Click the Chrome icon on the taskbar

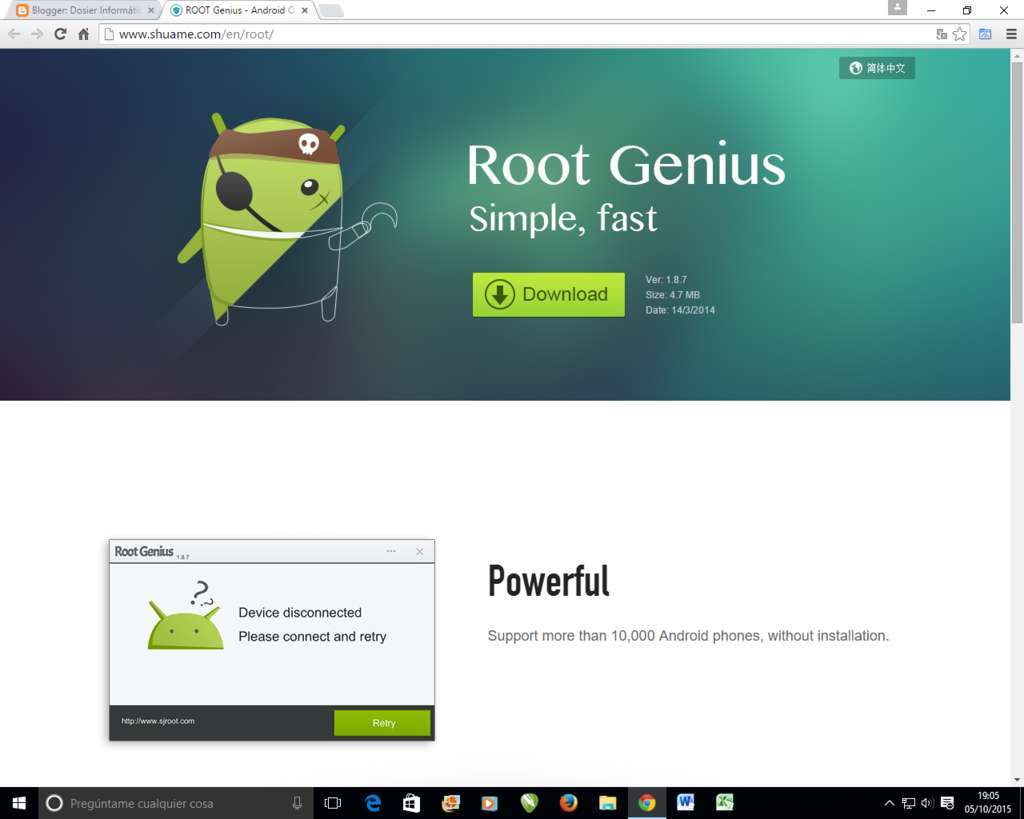pyautogui.click(x=647, y=803)
